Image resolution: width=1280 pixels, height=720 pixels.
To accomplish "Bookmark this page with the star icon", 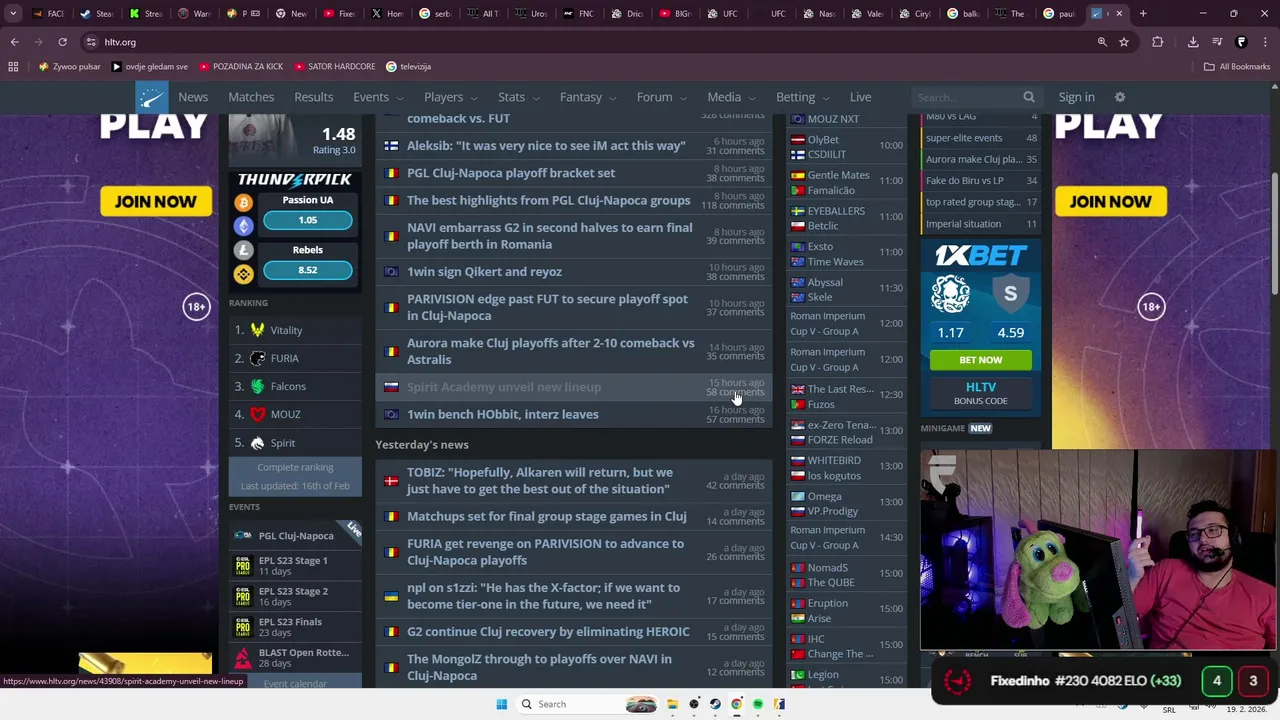I will click(x=1124, y=42).
